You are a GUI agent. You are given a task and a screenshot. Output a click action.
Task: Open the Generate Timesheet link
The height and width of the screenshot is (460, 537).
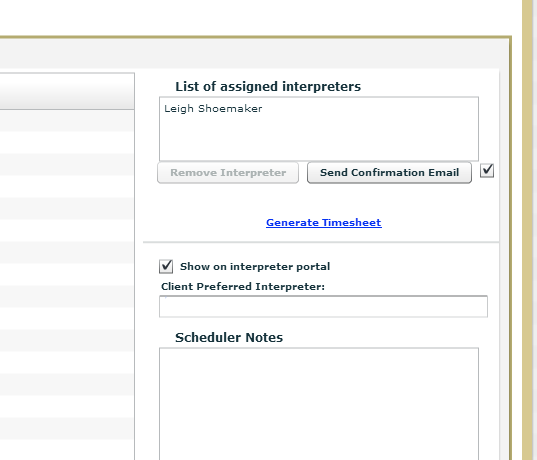[324, 223]
